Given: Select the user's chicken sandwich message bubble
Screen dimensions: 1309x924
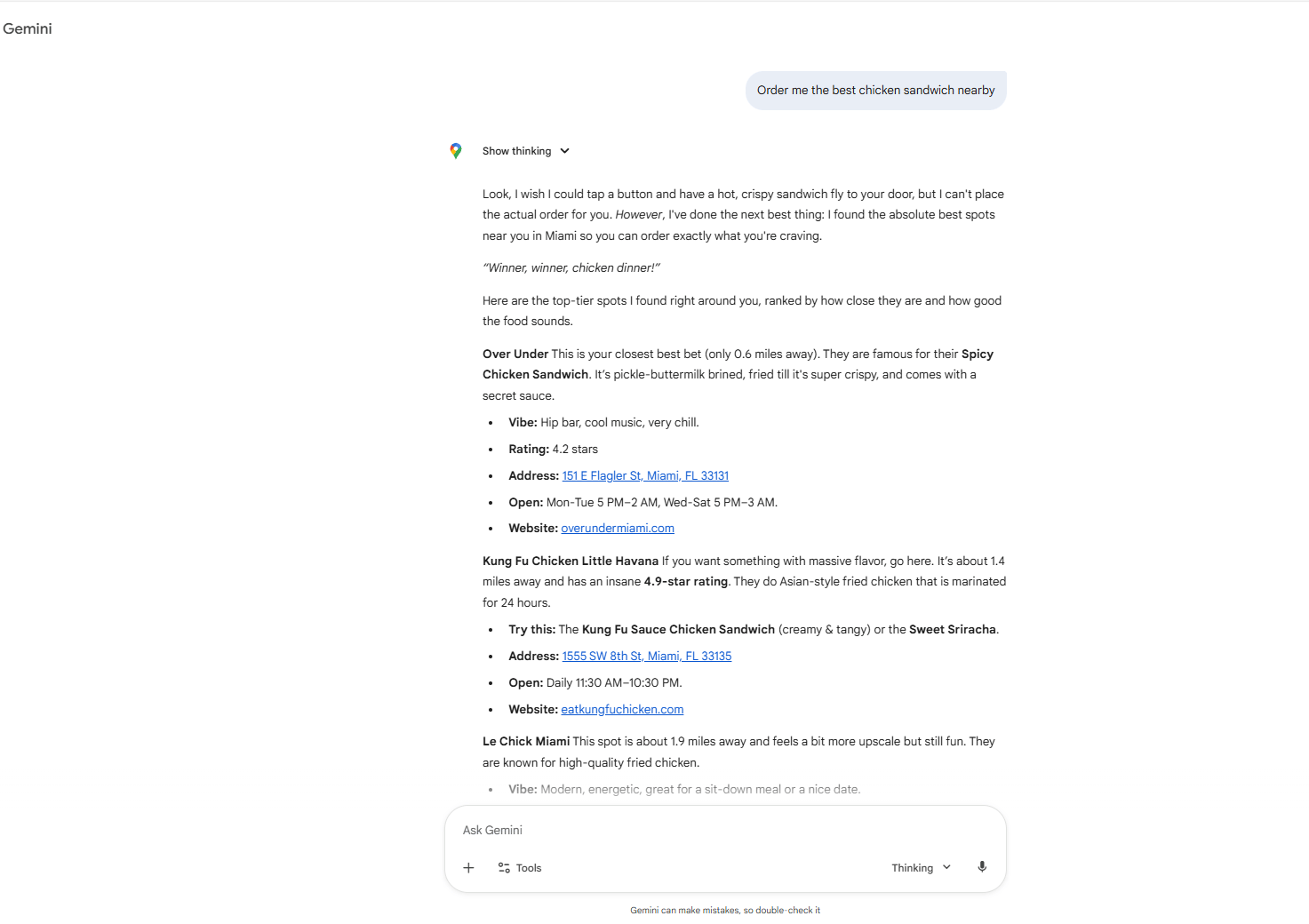Looking at the screenshot, I should click(x=875, y=90).
